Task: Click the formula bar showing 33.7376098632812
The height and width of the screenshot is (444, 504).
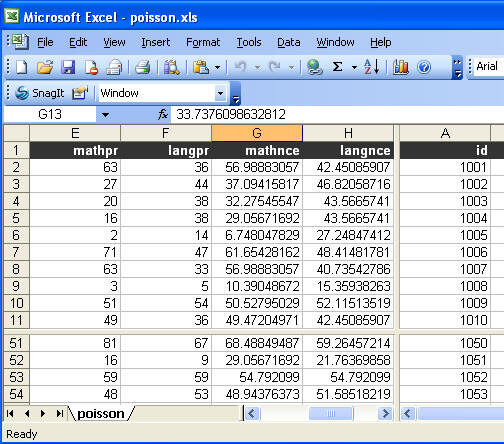Action: (x=337, y=115)
